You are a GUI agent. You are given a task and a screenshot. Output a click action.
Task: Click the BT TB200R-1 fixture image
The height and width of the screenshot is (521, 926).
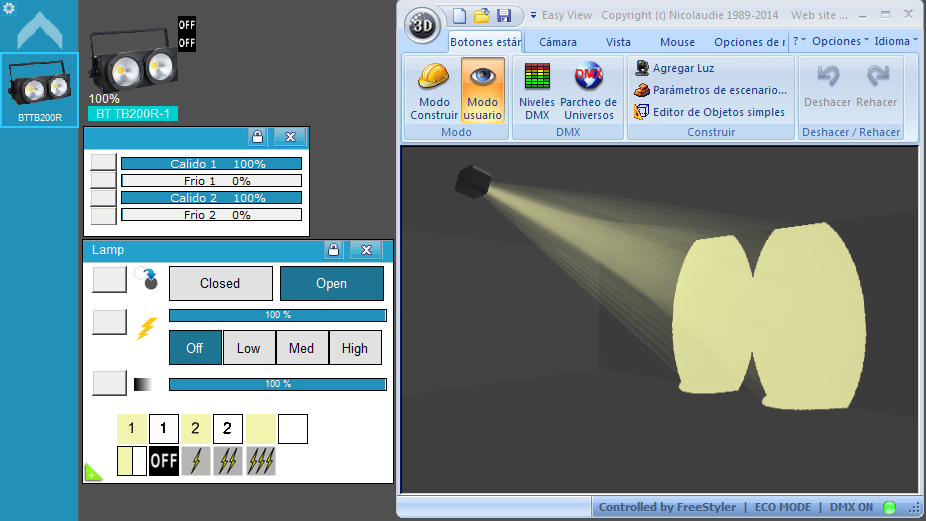coord(133,60)
